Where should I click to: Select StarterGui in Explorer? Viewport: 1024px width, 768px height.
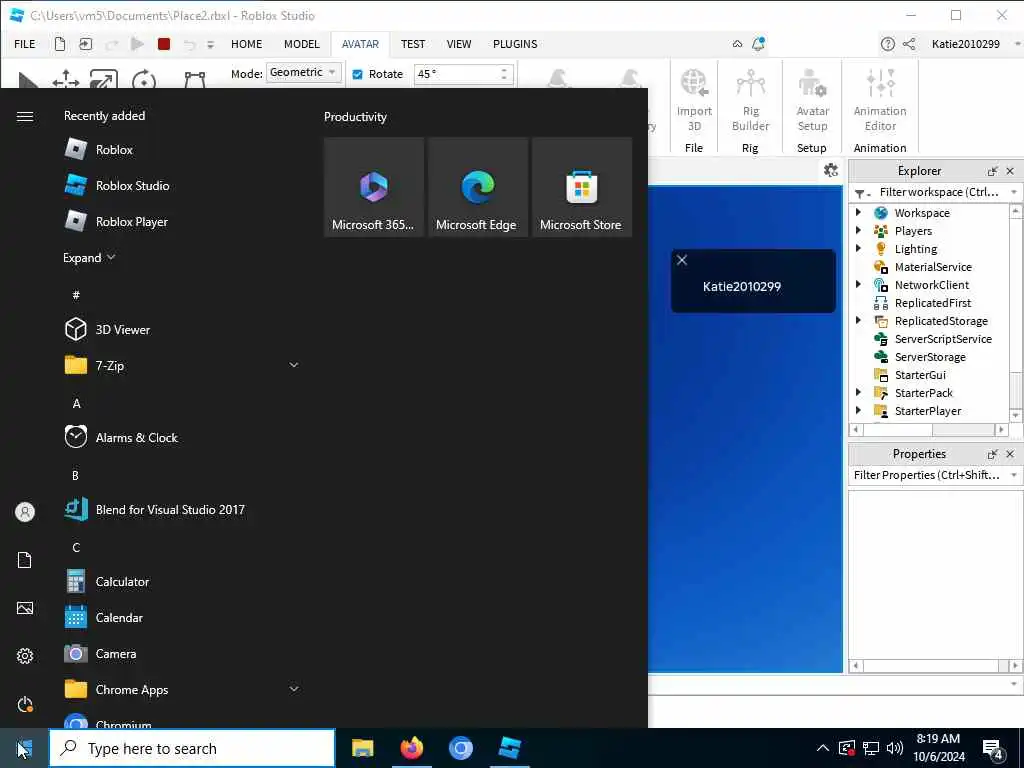(x=920, y=375)
